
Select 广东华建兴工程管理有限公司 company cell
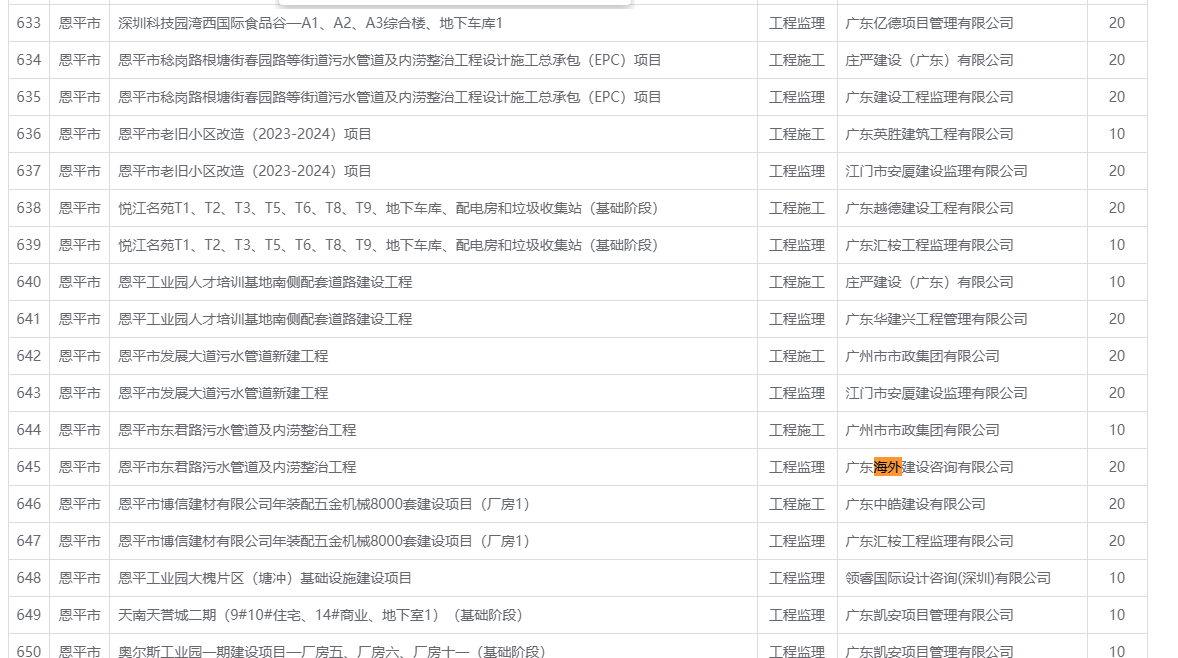pyautogui.click(x=936, y=319)
